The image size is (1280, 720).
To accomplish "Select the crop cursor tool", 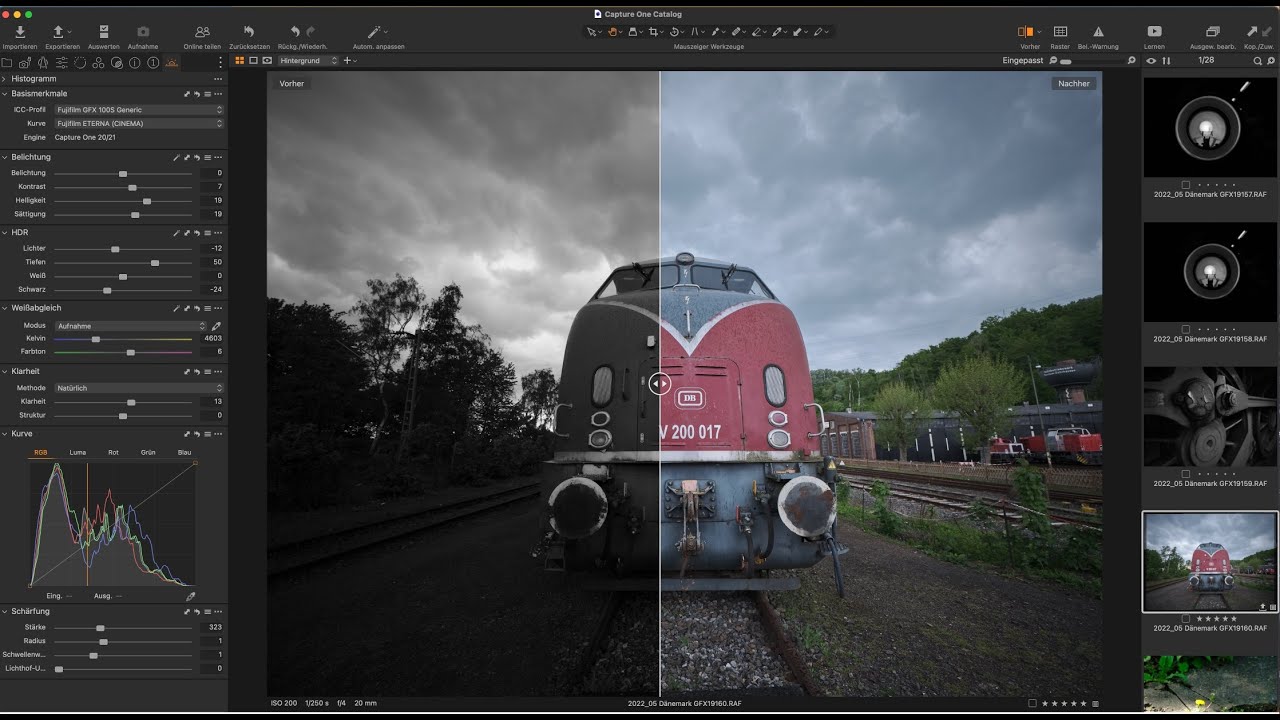I will [x=653, y=32].
